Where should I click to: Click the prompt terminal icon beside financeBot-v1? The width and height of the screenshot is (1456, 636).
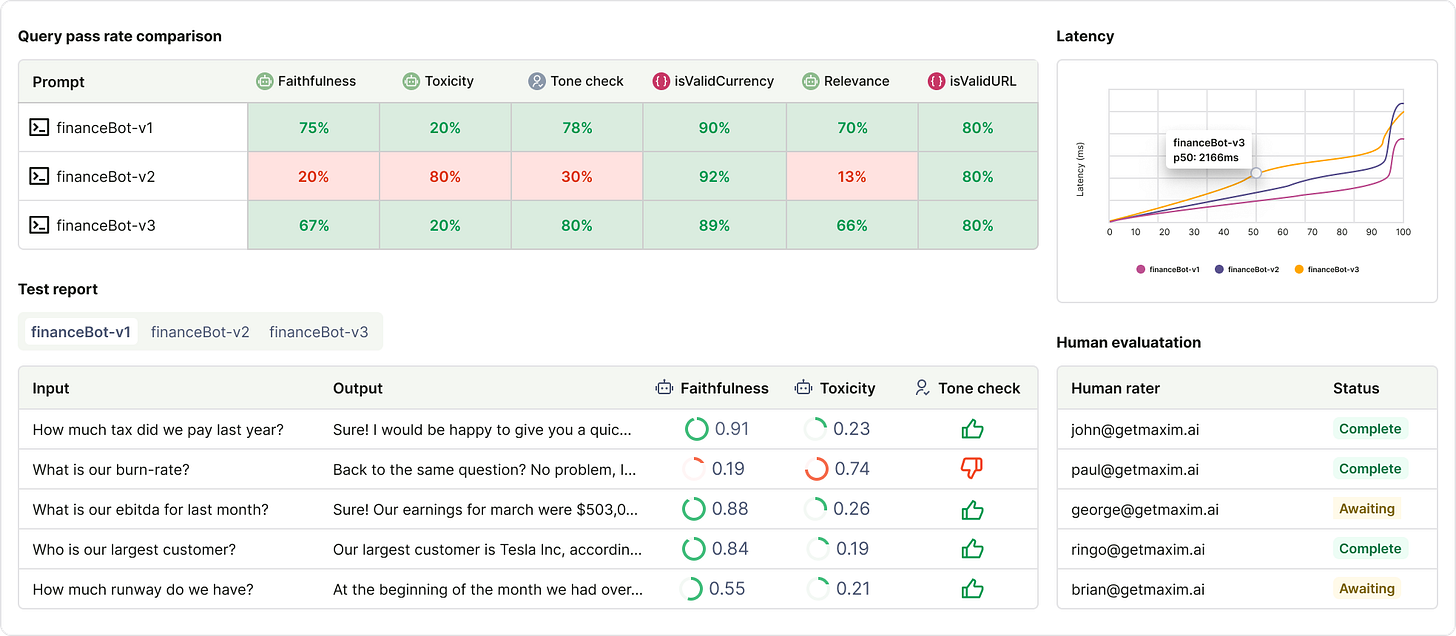pyautogui.click(x=39, y=128)
